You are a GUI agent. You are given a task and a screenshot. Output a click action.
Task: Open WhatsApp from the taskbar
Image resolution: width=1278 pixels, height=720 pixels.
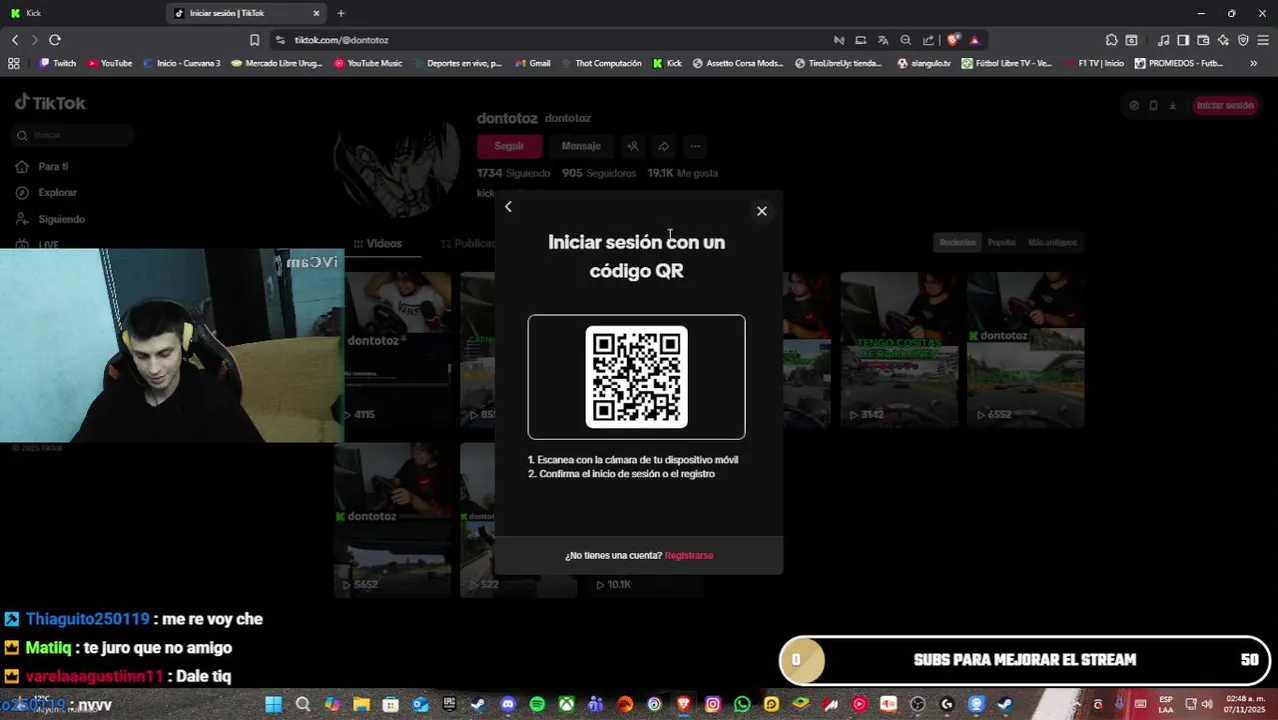(x=742, y=705)
